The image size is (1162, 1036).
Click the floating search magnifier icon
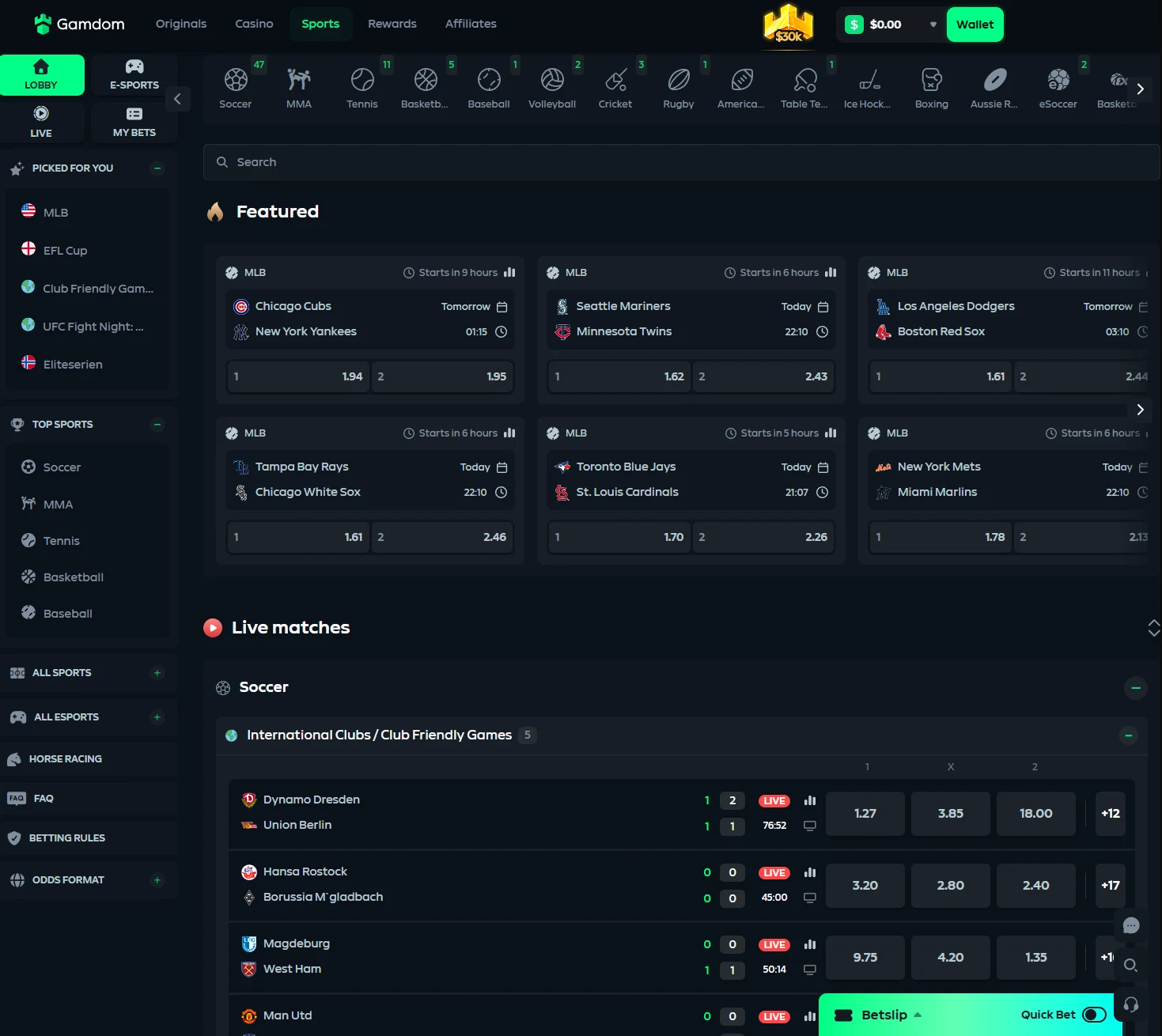pyautogui.click(x=1131, y=965)
